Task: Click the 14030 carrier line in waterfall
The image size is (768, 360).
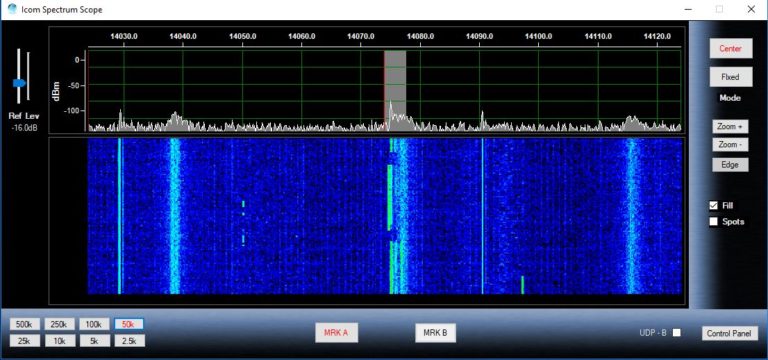Action: coord(119,216)
